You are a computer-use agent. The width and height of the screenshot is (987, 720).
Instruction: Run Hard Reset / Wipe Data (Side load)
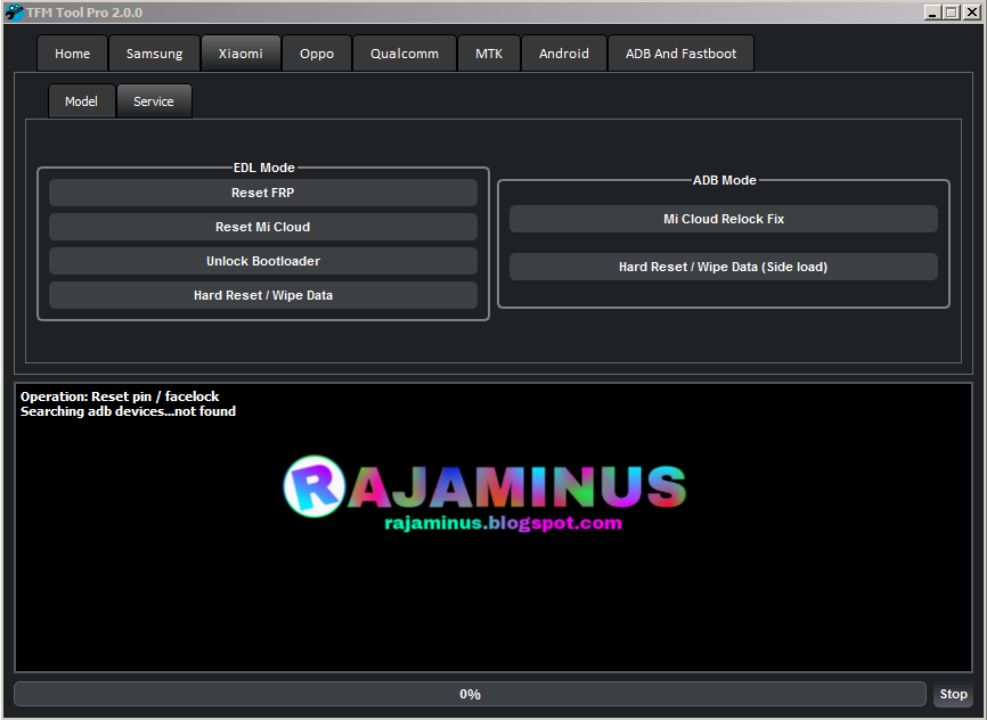coord(723,267)
